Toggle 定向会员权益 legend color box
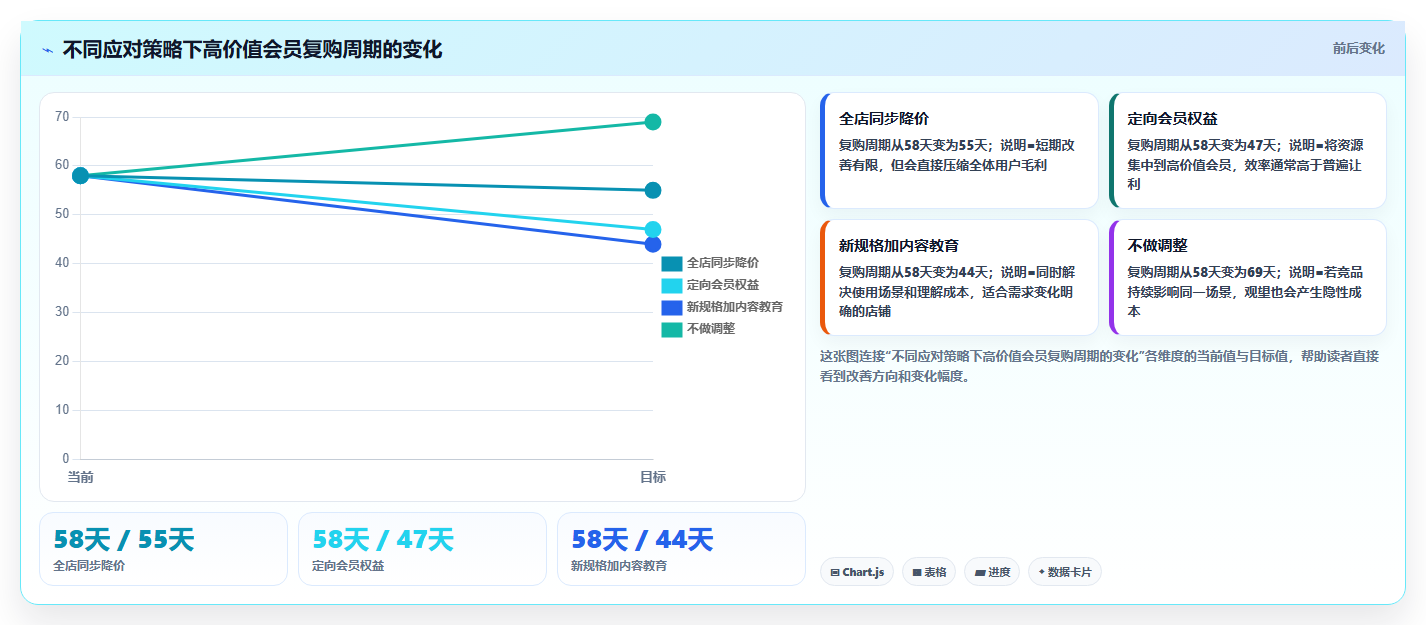1426x625 pixels. (672, 285)
